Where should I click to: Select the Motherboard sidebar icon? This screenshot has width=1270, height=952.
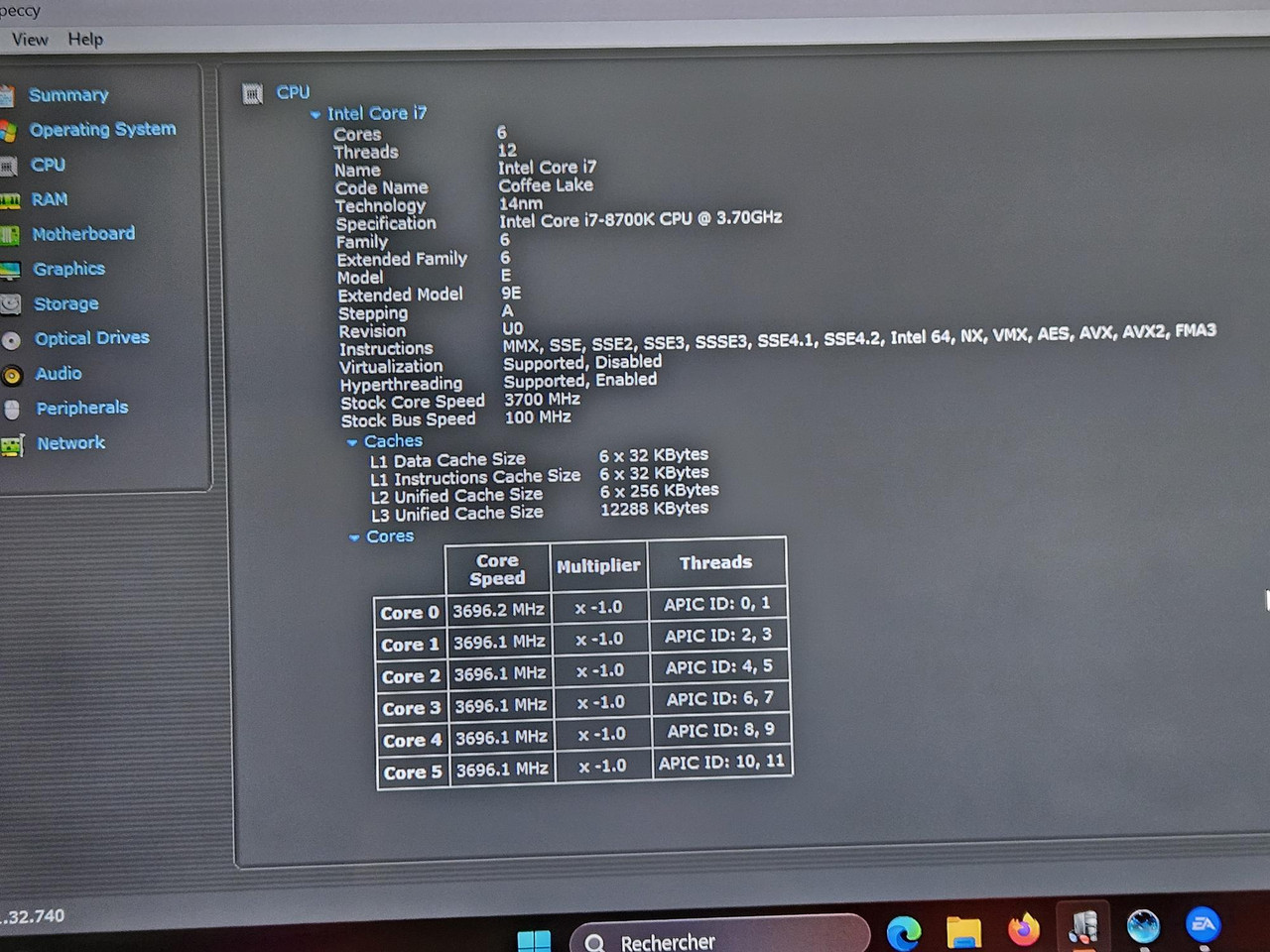[9, 235]
